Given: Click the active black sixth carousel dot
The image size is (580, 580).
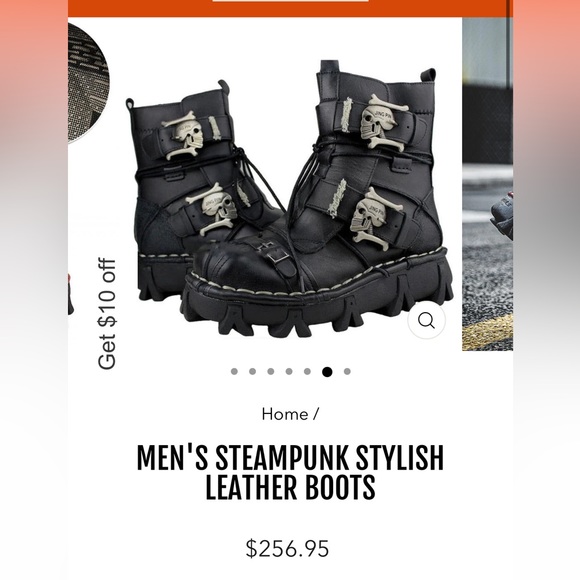Looking at the screenshot, I should 327,372.
